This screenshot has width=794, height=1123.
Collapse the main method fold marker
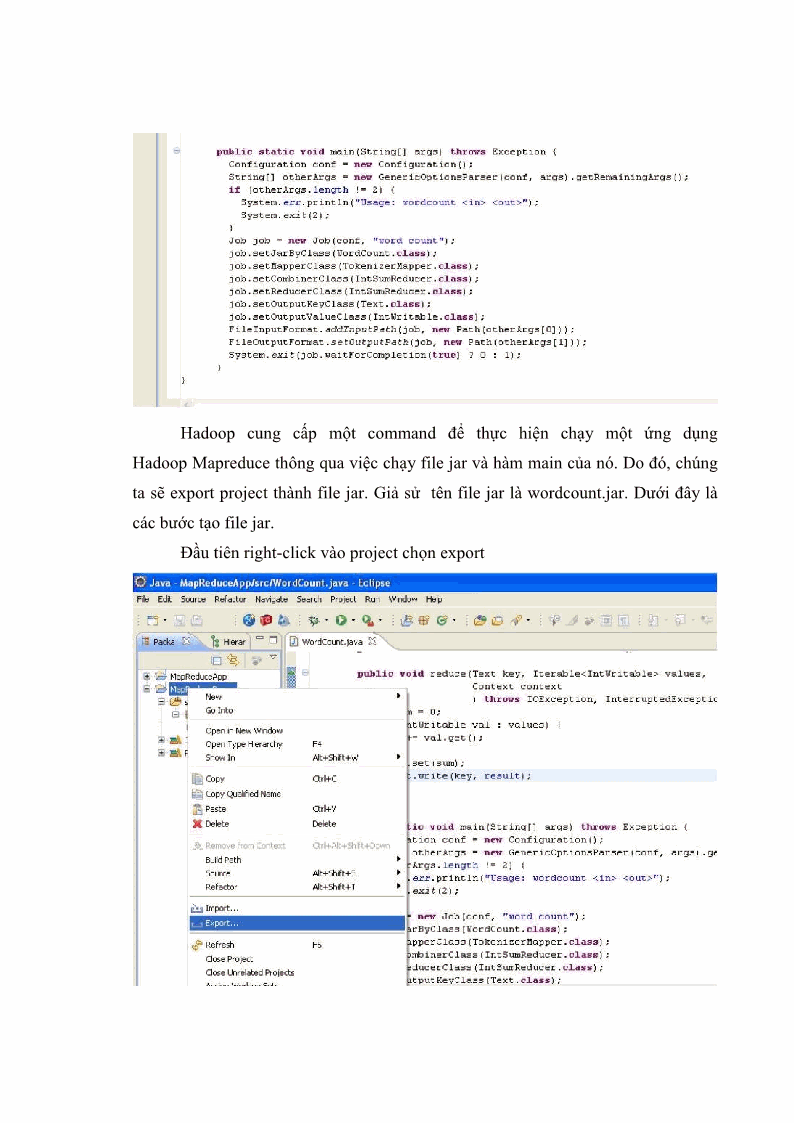[x=176, y=151]
